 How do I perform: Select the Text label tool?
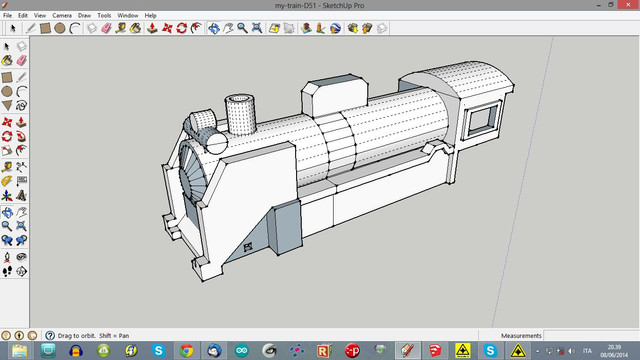22,181
